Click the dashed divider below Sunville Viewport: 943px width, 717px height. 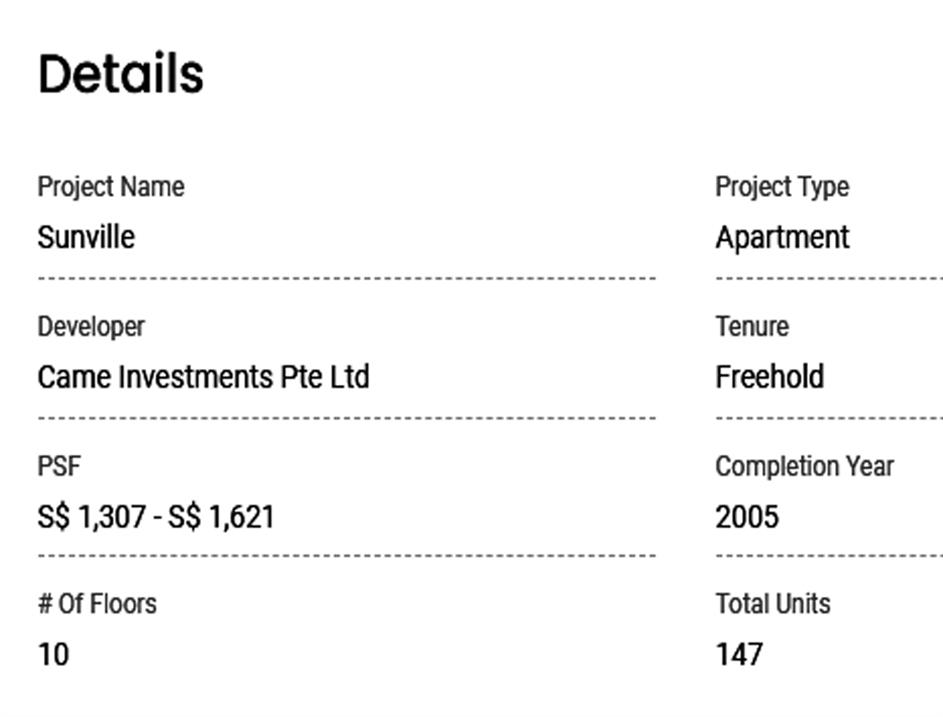[x=346, y=278]
